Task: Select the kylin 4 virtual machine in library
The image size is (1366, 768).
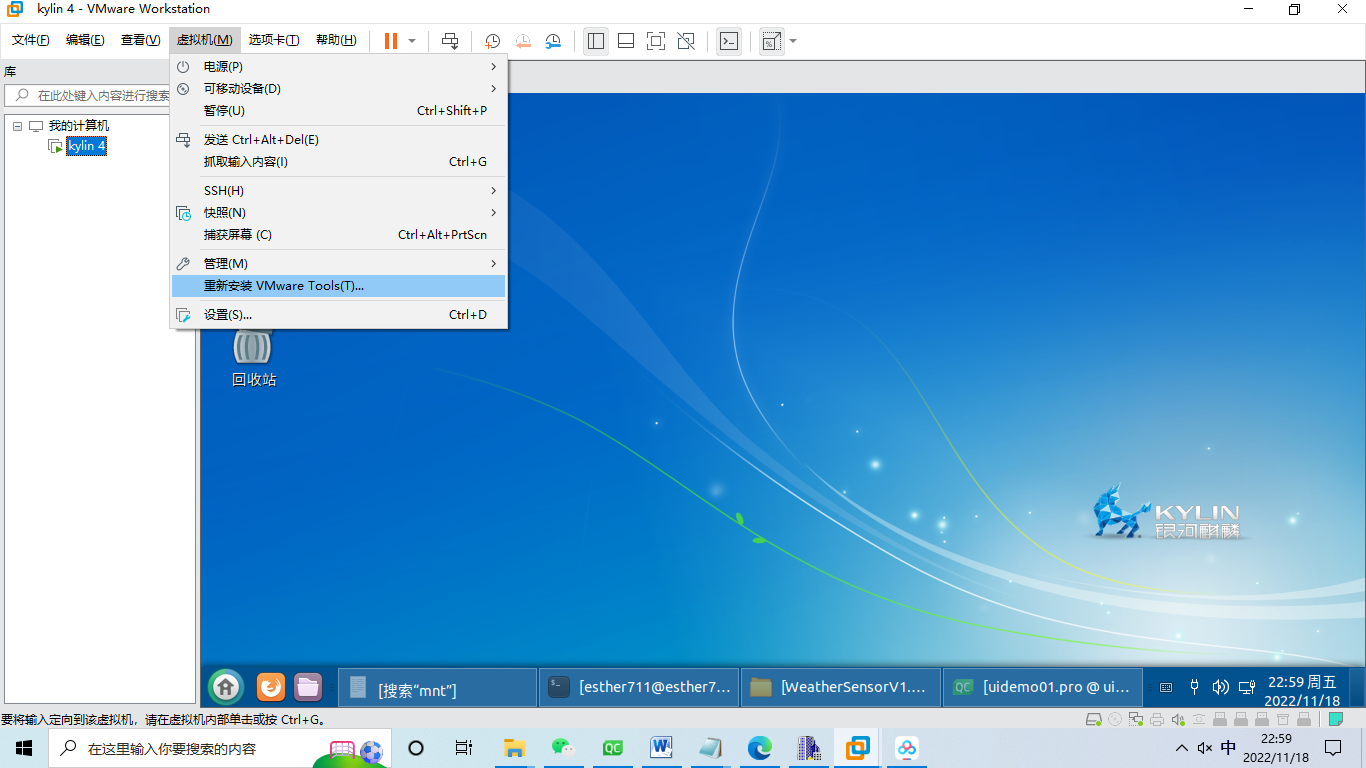Action: tap(86, 146)
